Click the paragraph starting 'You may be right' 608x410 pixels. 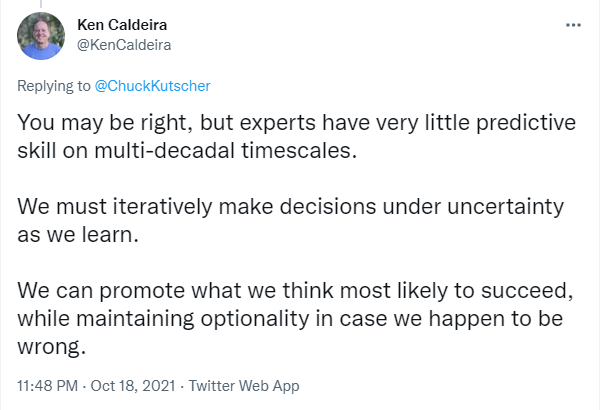coord(296,136)
